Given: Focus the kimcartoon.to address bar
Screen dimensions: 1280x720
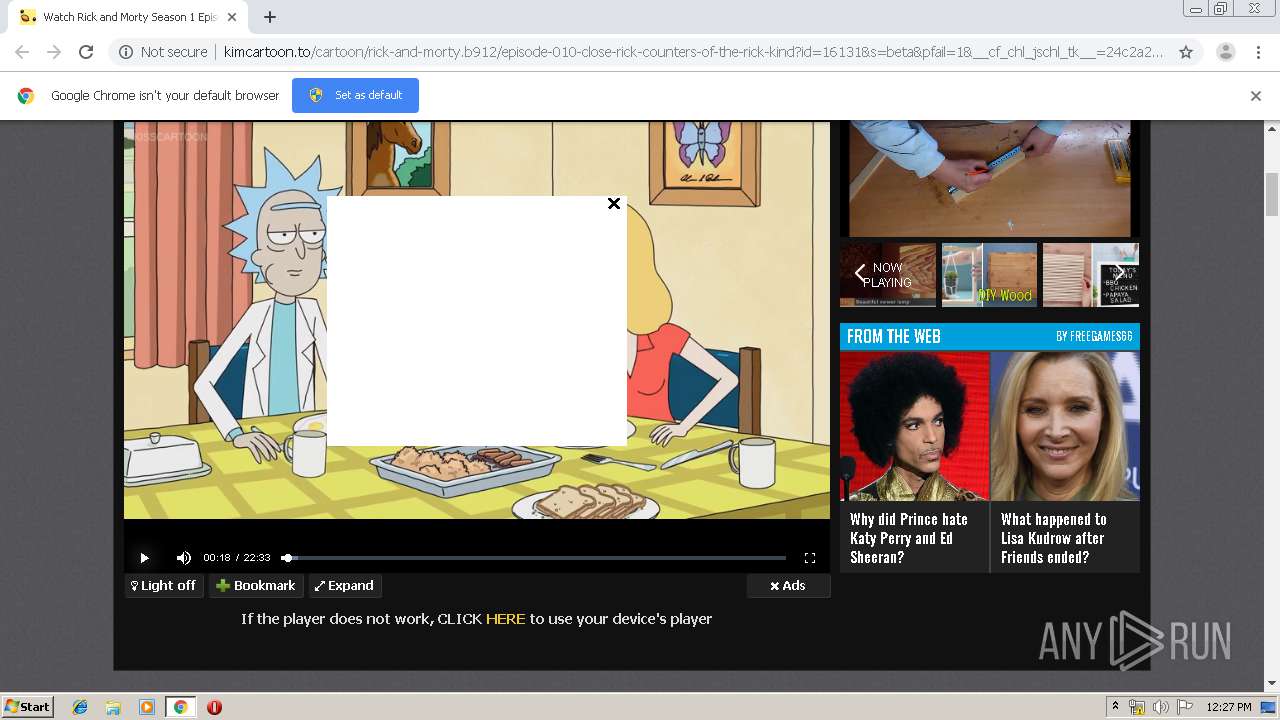Looking at the screenshot, I should (693, 52).
